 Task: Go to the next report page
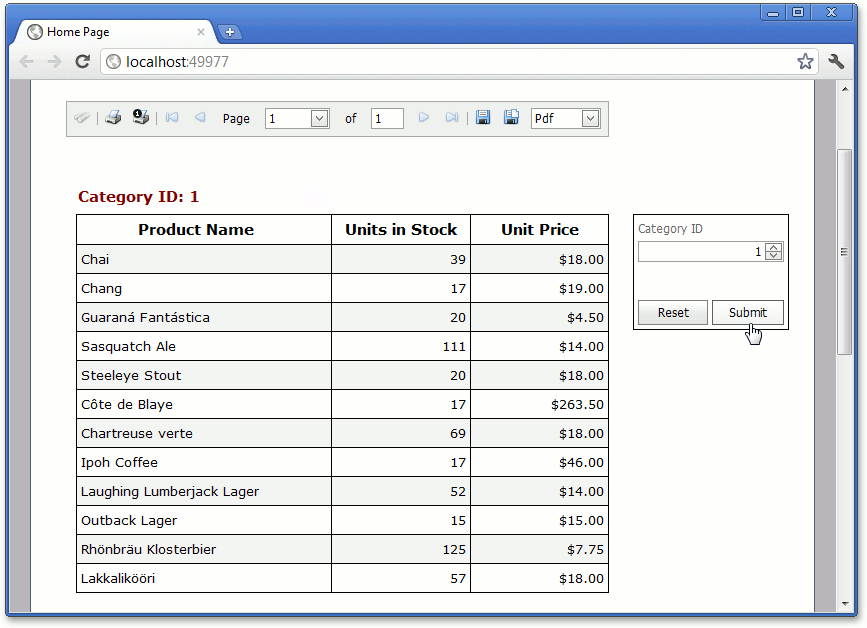coord(424,118)
